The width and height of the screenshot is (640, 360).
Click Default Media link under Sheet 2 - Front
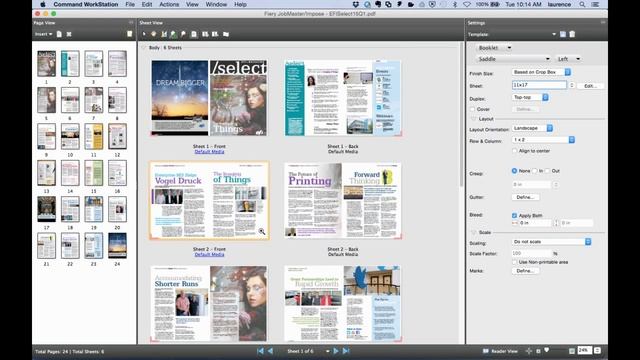(209, 255)
